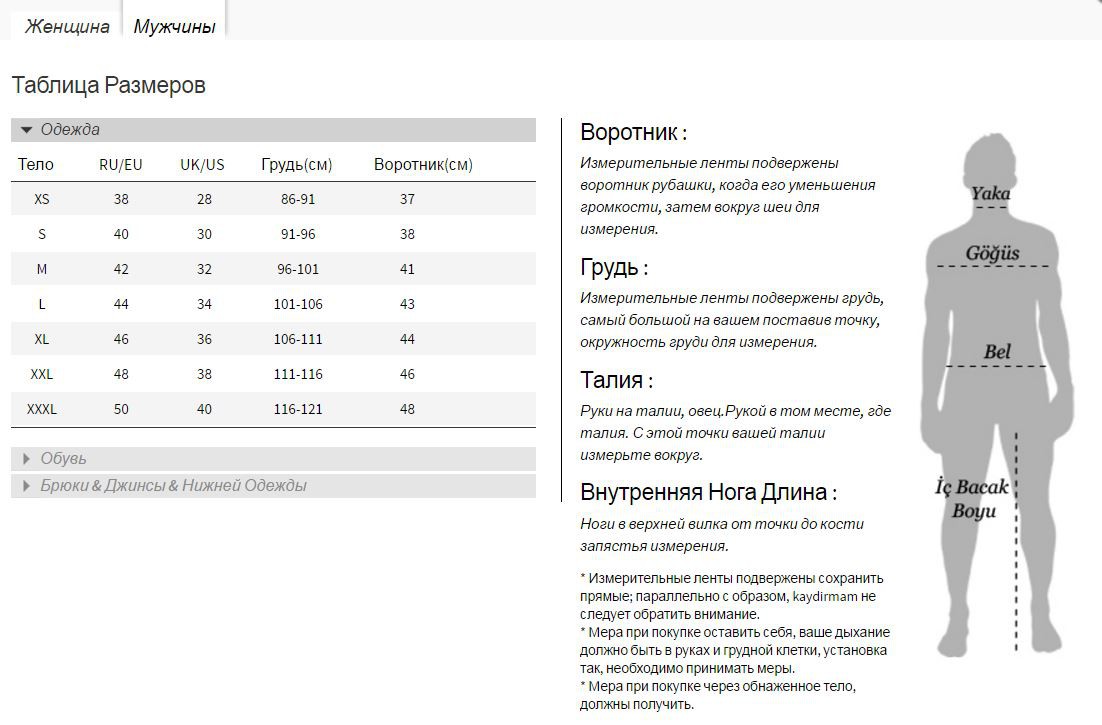The image size is (1102, 725).
Task: Click the Göğüs label on figure
Action: (992, 253)
